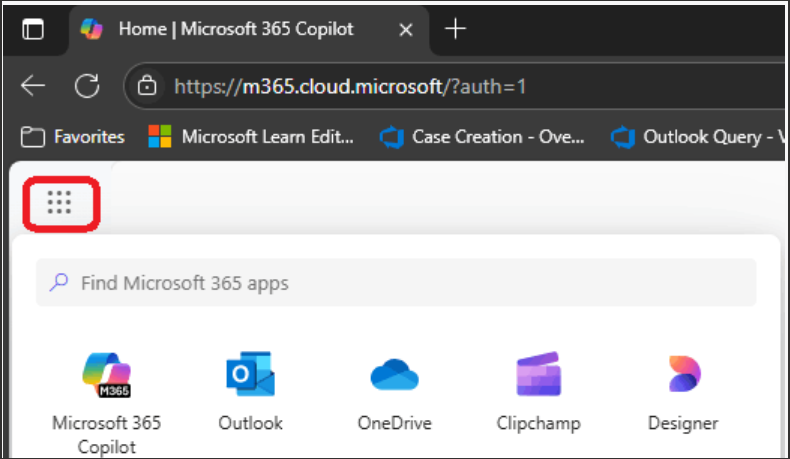The width and height of the screenshot is (790, 459).
Task: Launch Clipchamp video editor
Action: click(539, 391)
